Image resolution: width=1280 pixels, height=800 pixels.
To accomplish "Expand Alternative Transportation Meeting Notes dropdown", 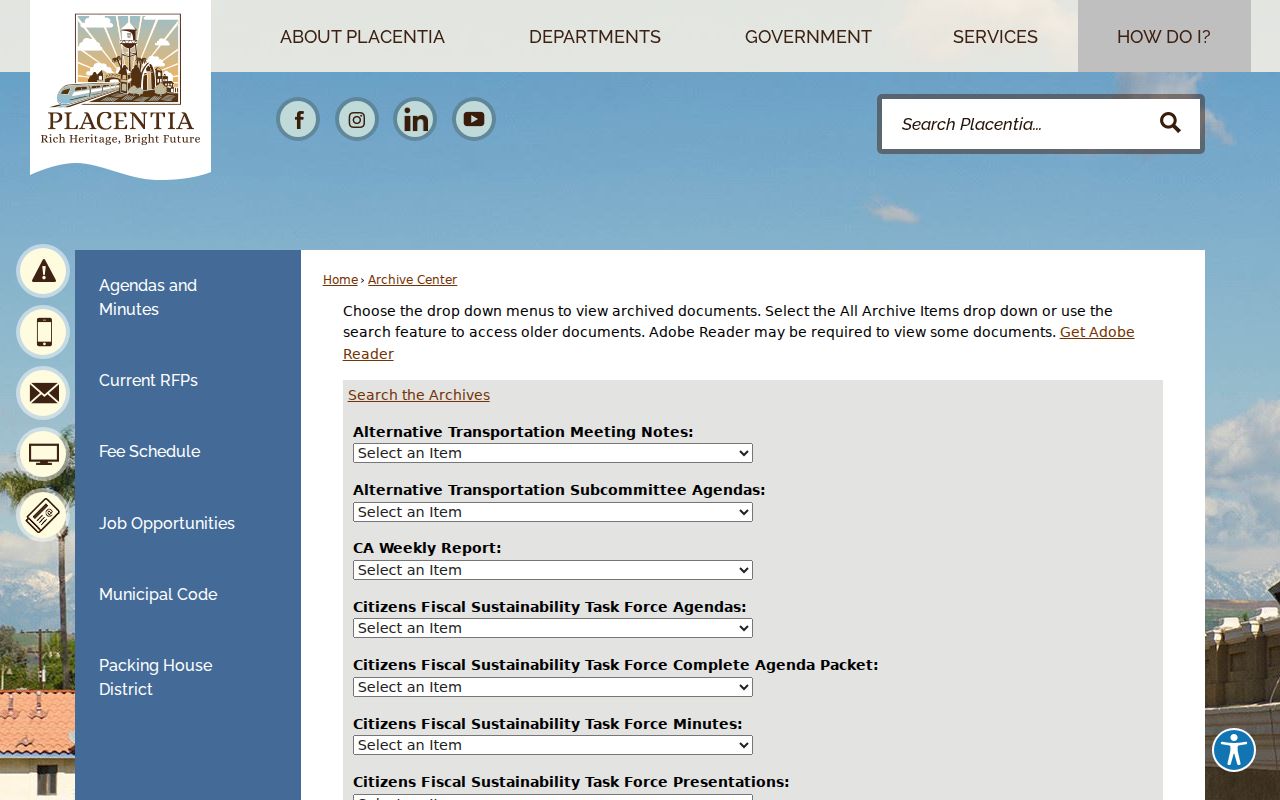I will click(553, 453).
